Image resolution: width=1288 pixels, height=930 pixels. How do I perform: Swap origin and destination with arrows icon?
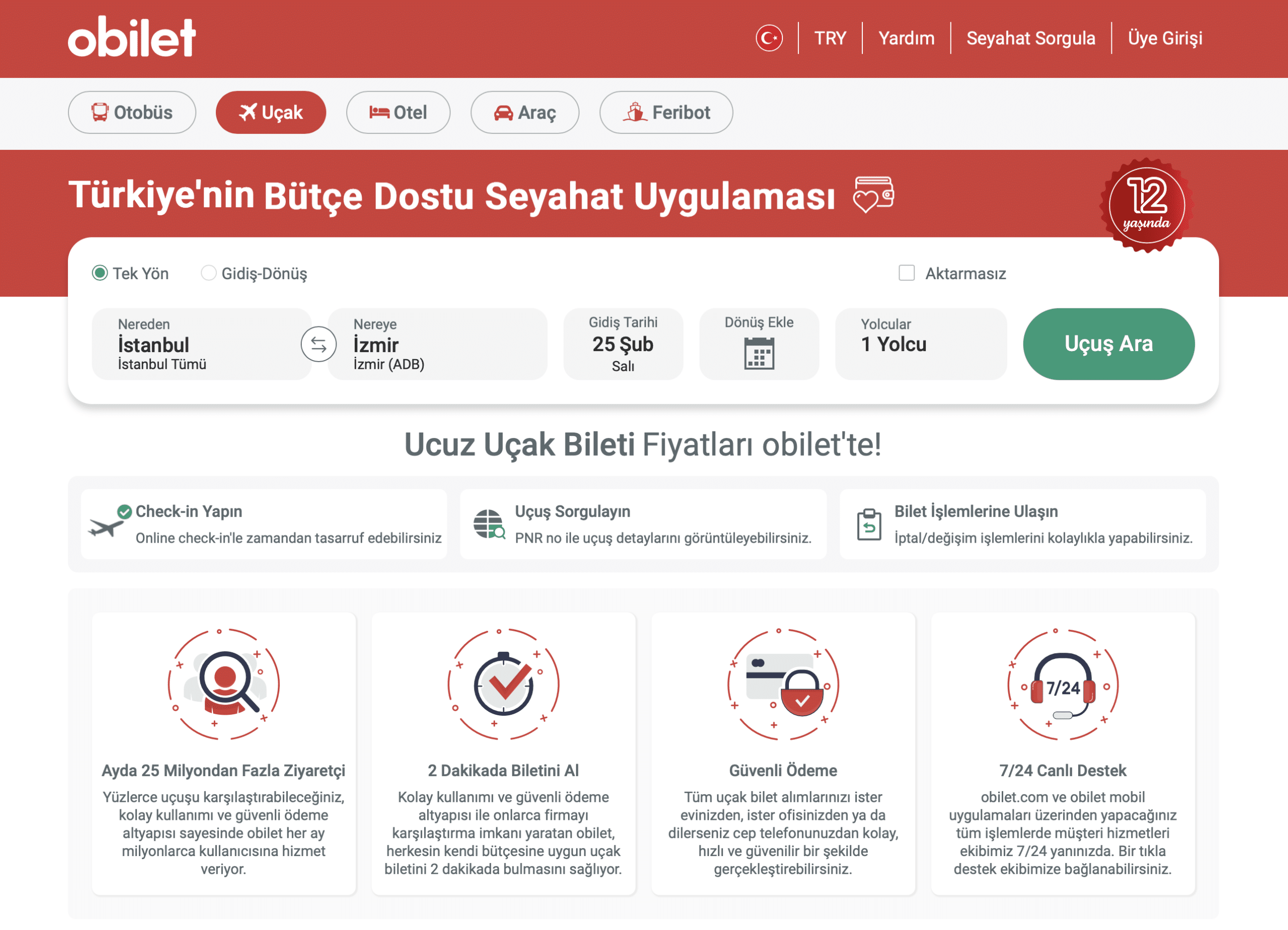[318, 344]
